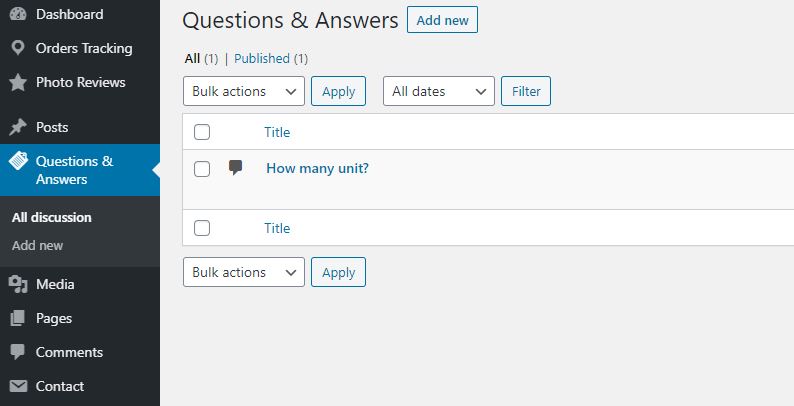Click the Comments speech bubble sidebar icon

(x=17, y=352)
